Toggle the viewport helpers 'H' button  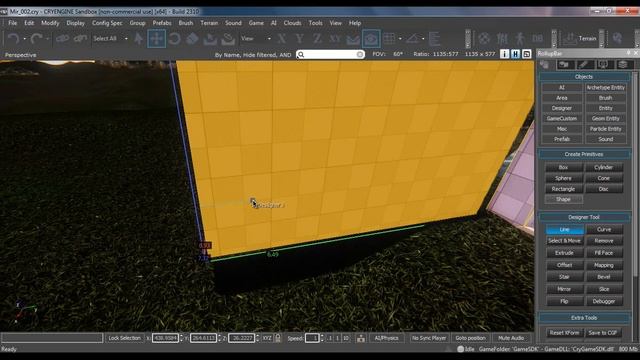pos(516,54)
